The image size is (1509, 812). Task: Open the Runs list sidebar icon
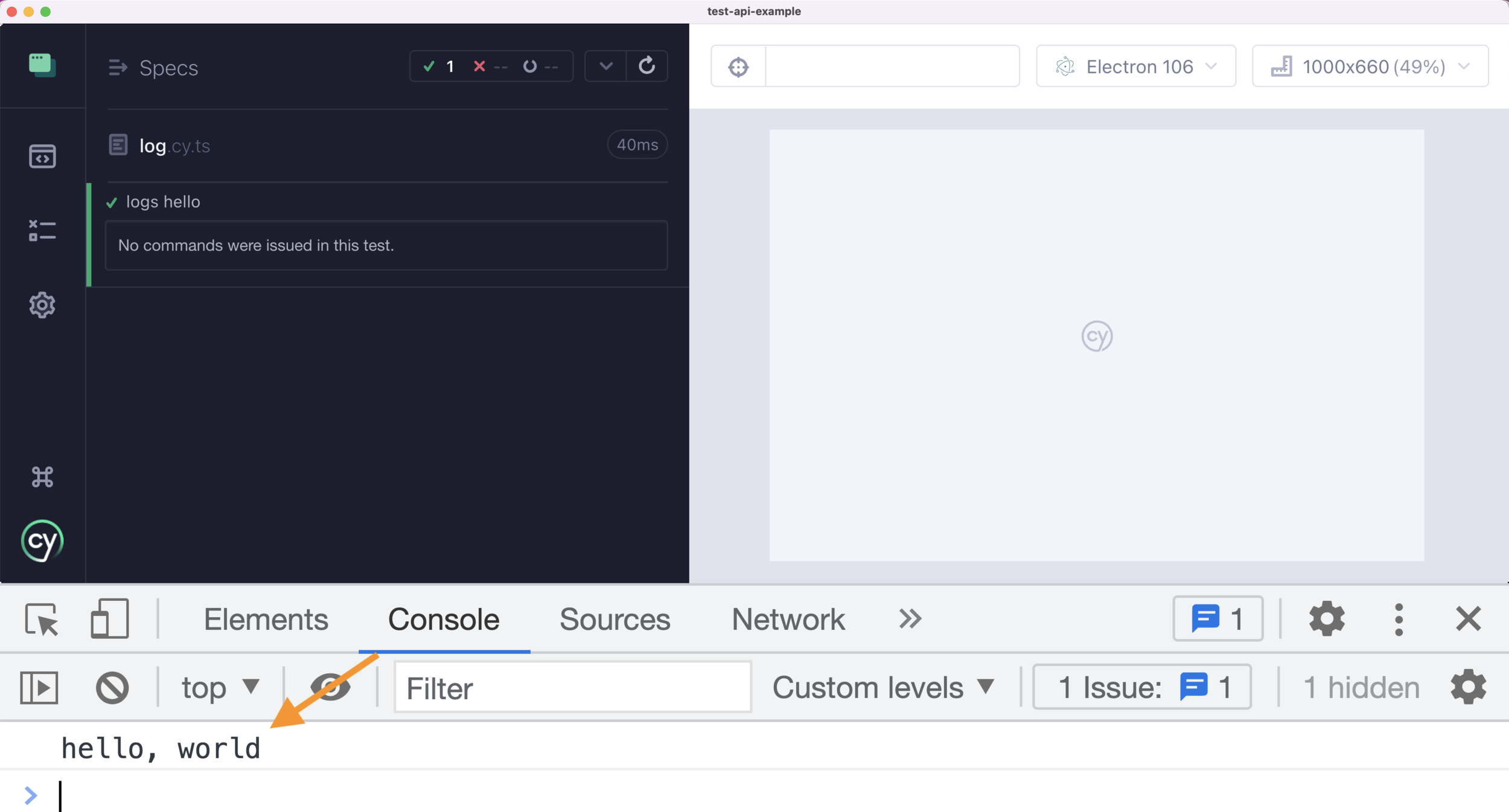click(x=42, y=230)
